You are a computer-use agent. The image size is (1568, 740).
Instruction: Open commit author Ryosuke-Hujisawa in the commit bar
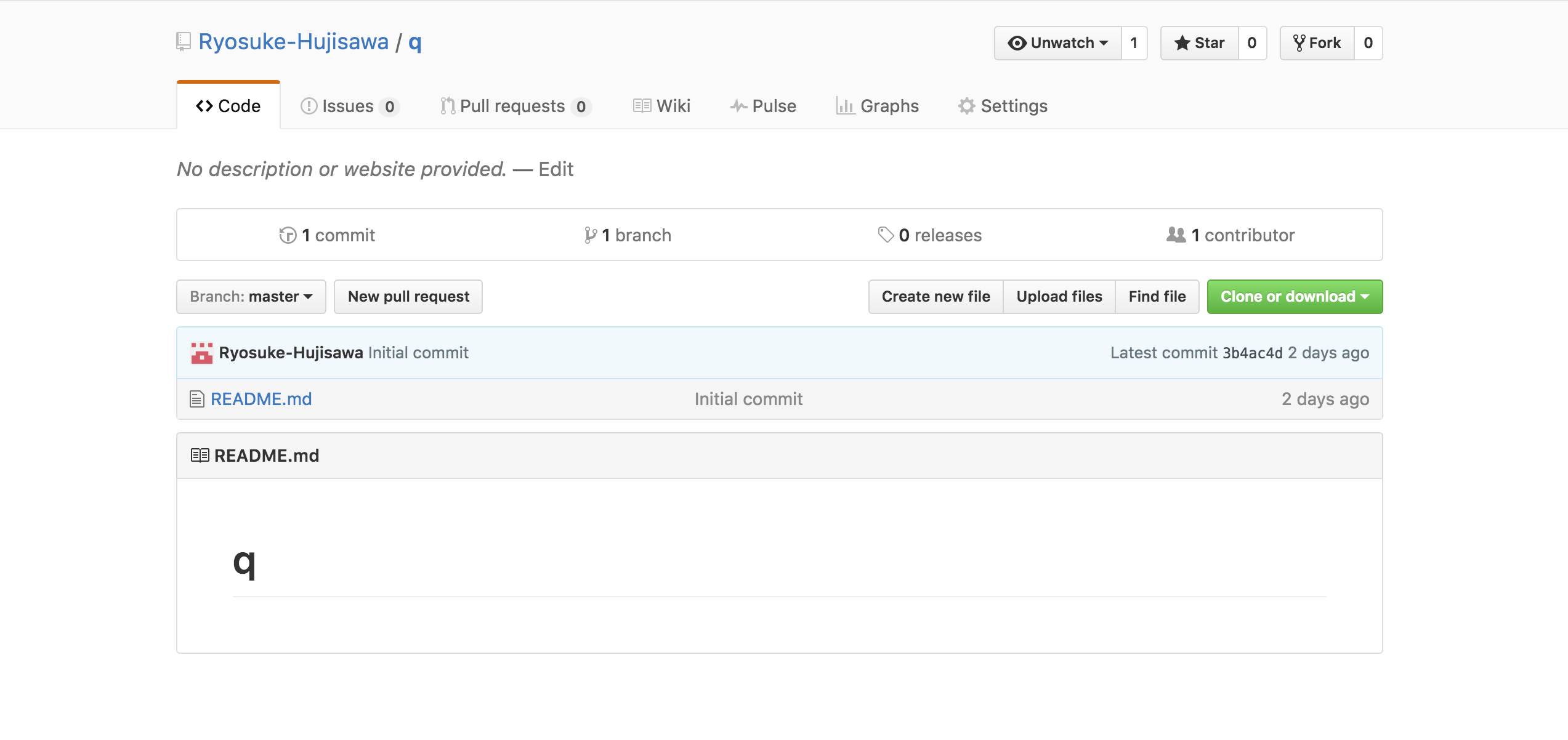coord(291,353)
